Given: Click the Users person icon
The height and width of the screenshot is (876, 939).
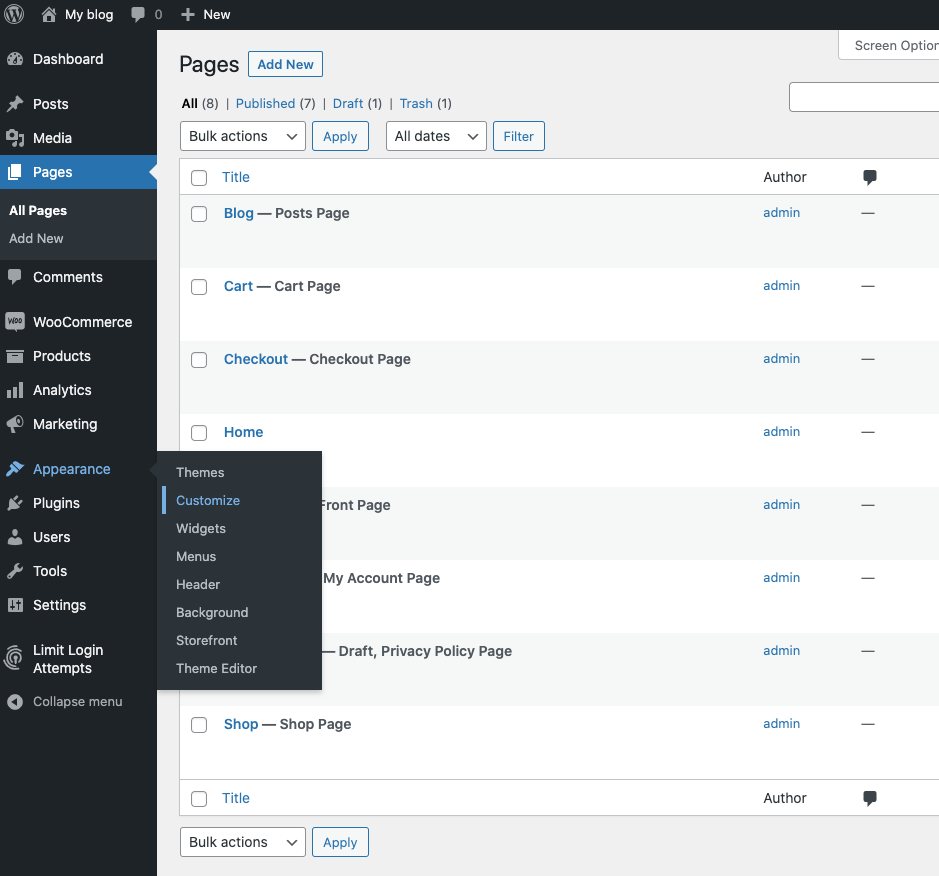Looking at the screenshot, I should tap(15, 537).
